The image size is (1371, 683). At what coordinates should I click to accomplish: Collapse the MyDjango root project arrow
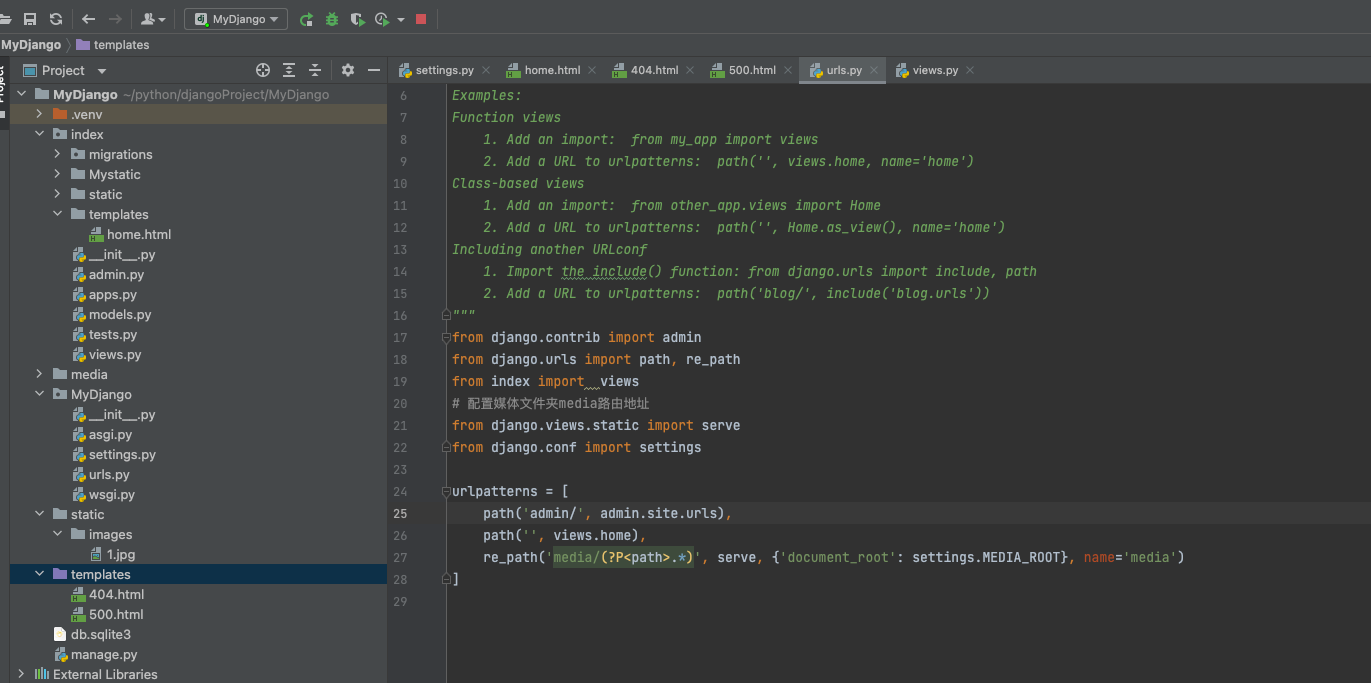(21, 94)
